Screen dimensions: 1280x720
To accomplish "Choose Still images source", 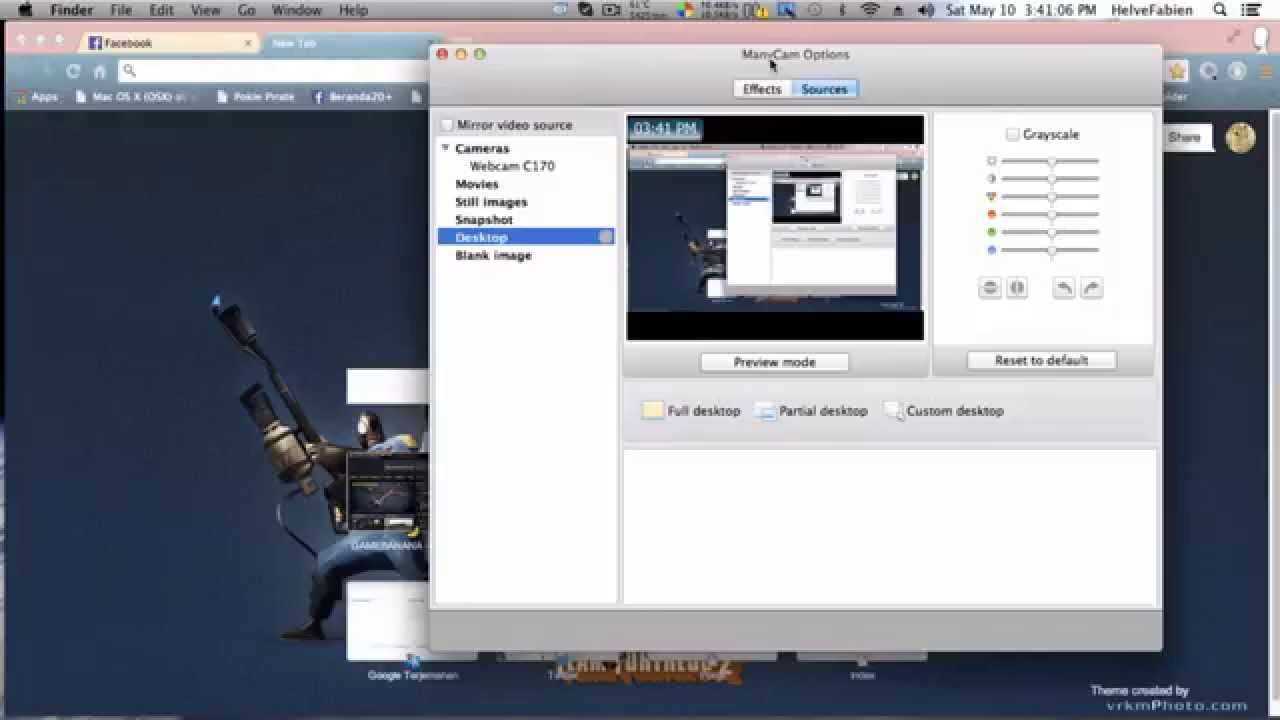I will (x=491, y=202).
